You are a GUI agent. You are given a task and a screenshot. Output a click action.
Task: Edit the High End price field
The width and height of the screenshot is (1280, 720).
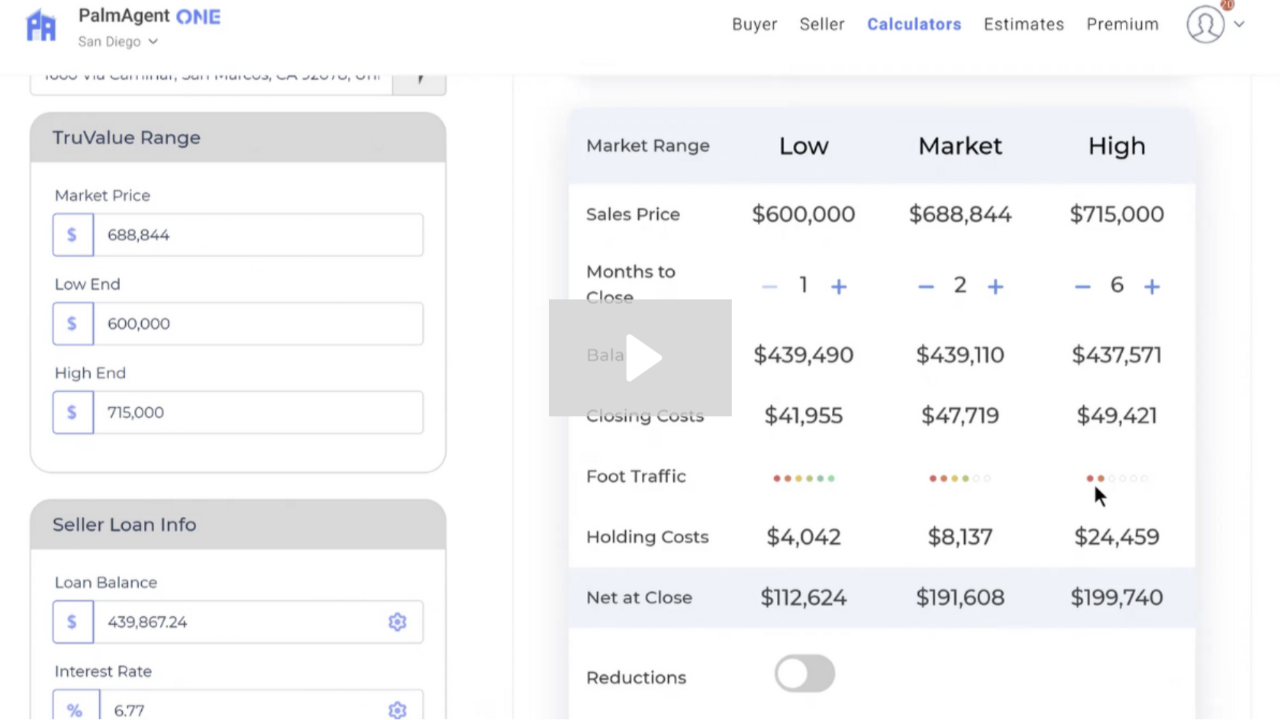pyautogui.click(x=258, y=412)
